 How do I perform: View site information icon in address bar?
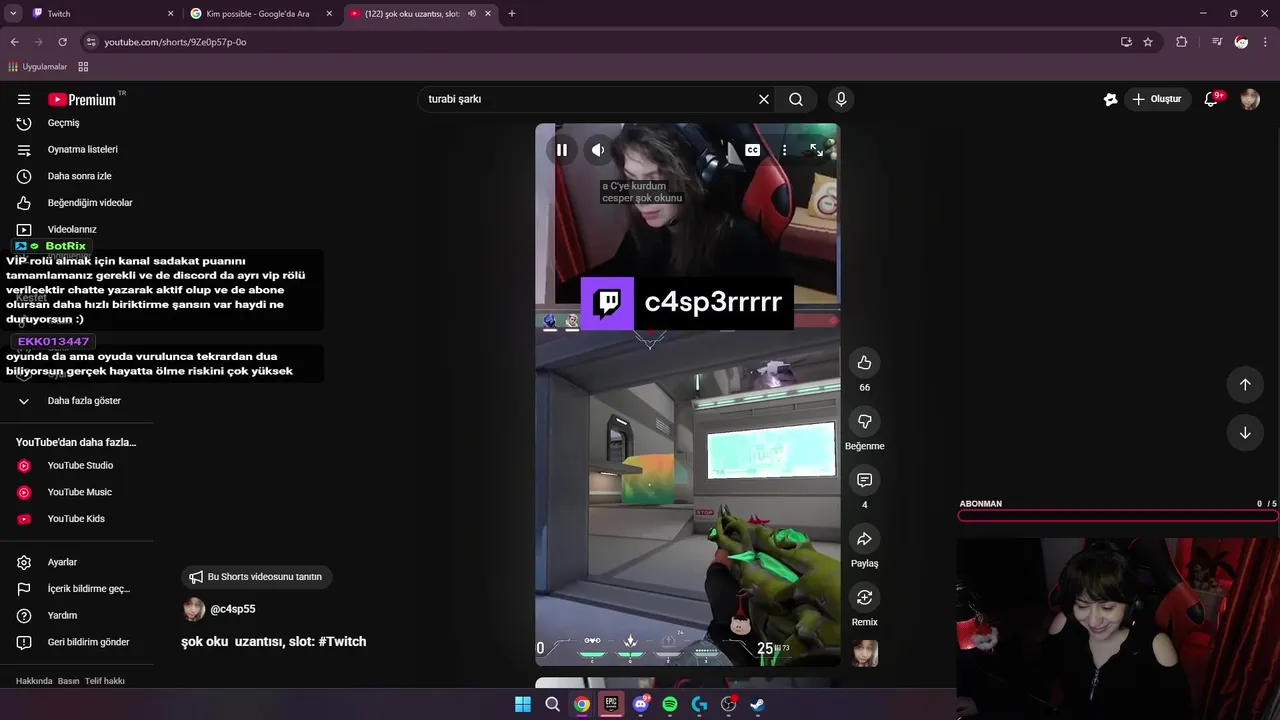[x=91, y=42]
